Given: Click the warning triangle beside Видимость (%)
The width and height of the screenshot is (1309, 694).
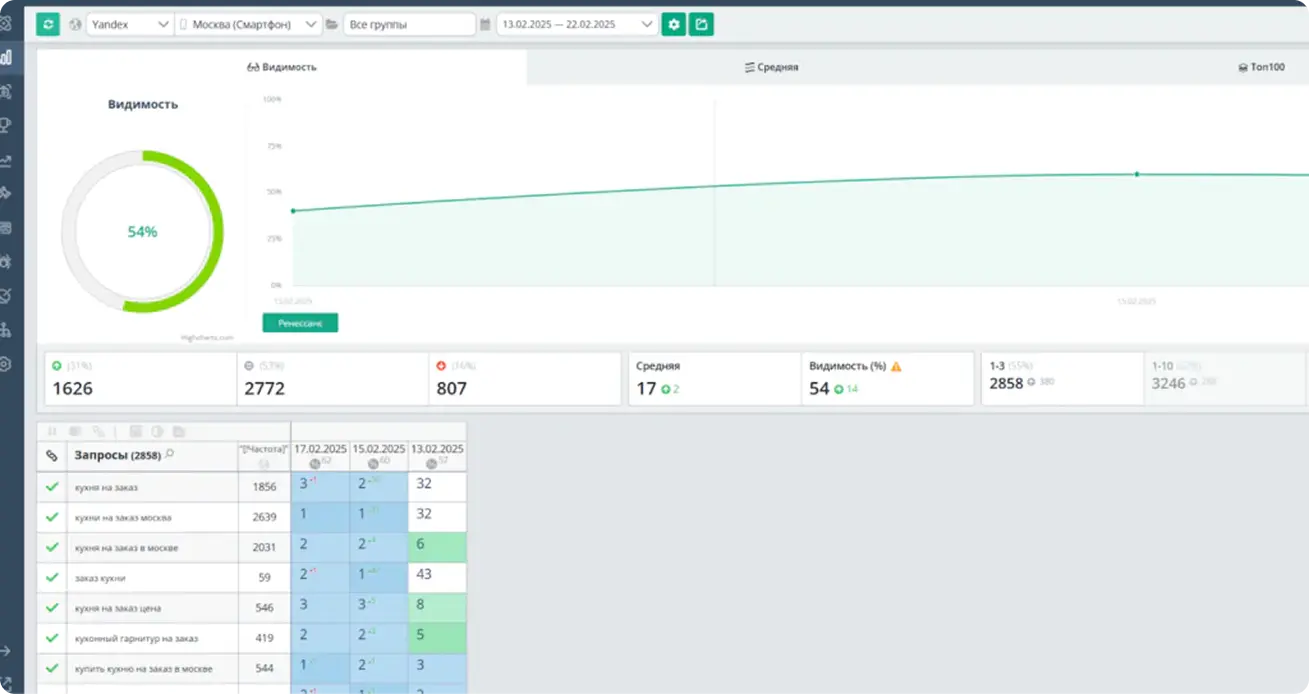Looking at the screenshot, I should 896,366.
